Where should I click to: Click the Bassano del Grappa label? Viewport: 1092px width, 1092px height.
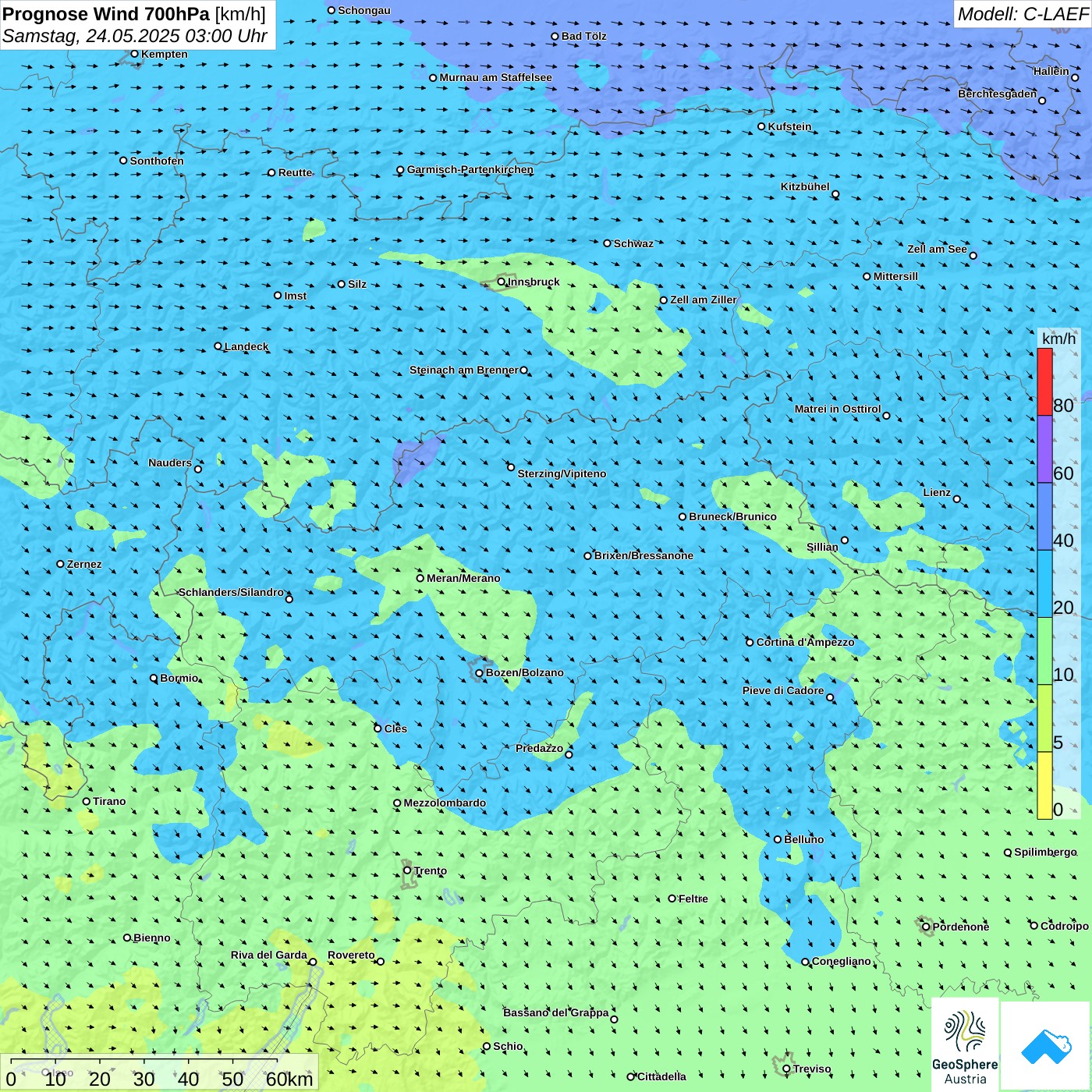(555, 1012)
